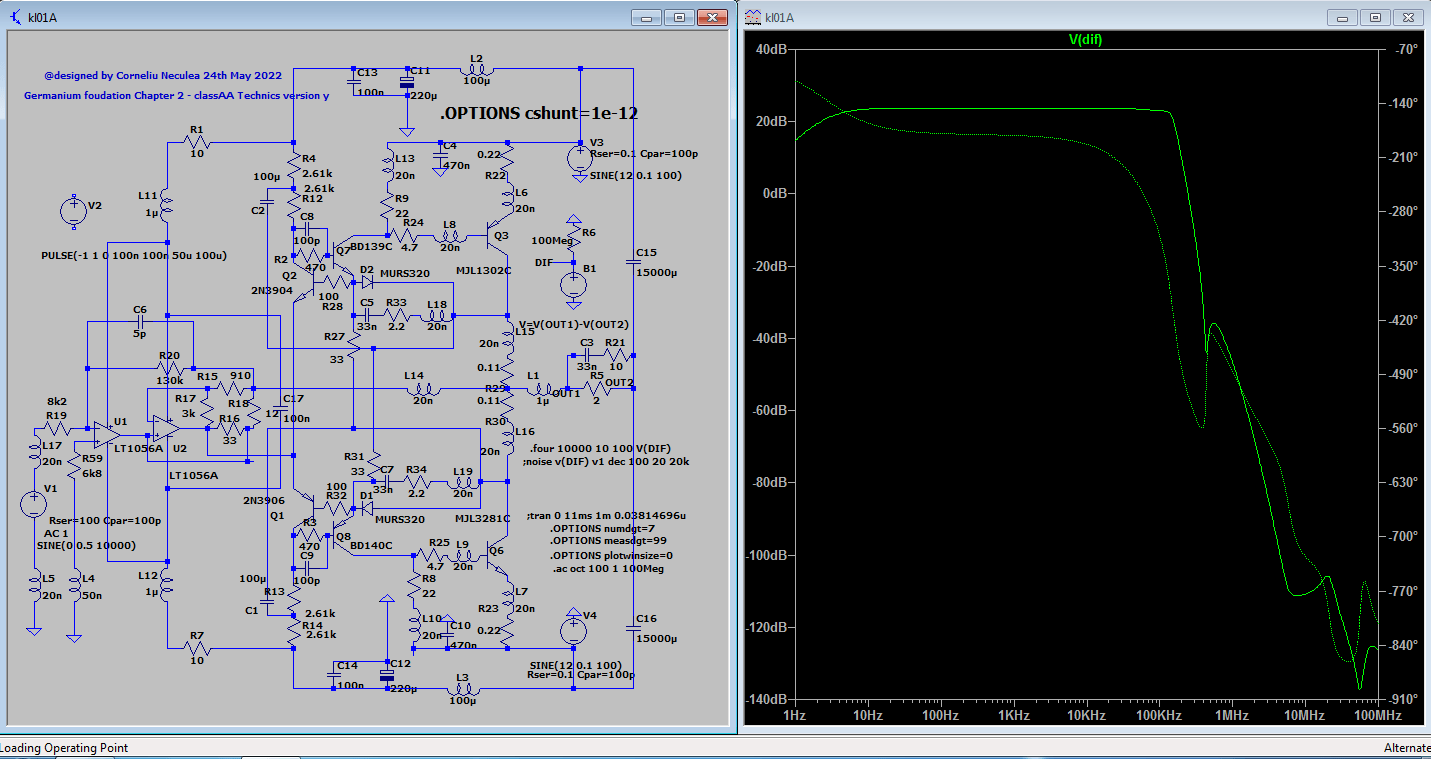Image resolution: width=1431 pixels, height=759 pixels.
Task: Click the ';tran 0 11ms 1m' comment
Action: coord(606,515)
